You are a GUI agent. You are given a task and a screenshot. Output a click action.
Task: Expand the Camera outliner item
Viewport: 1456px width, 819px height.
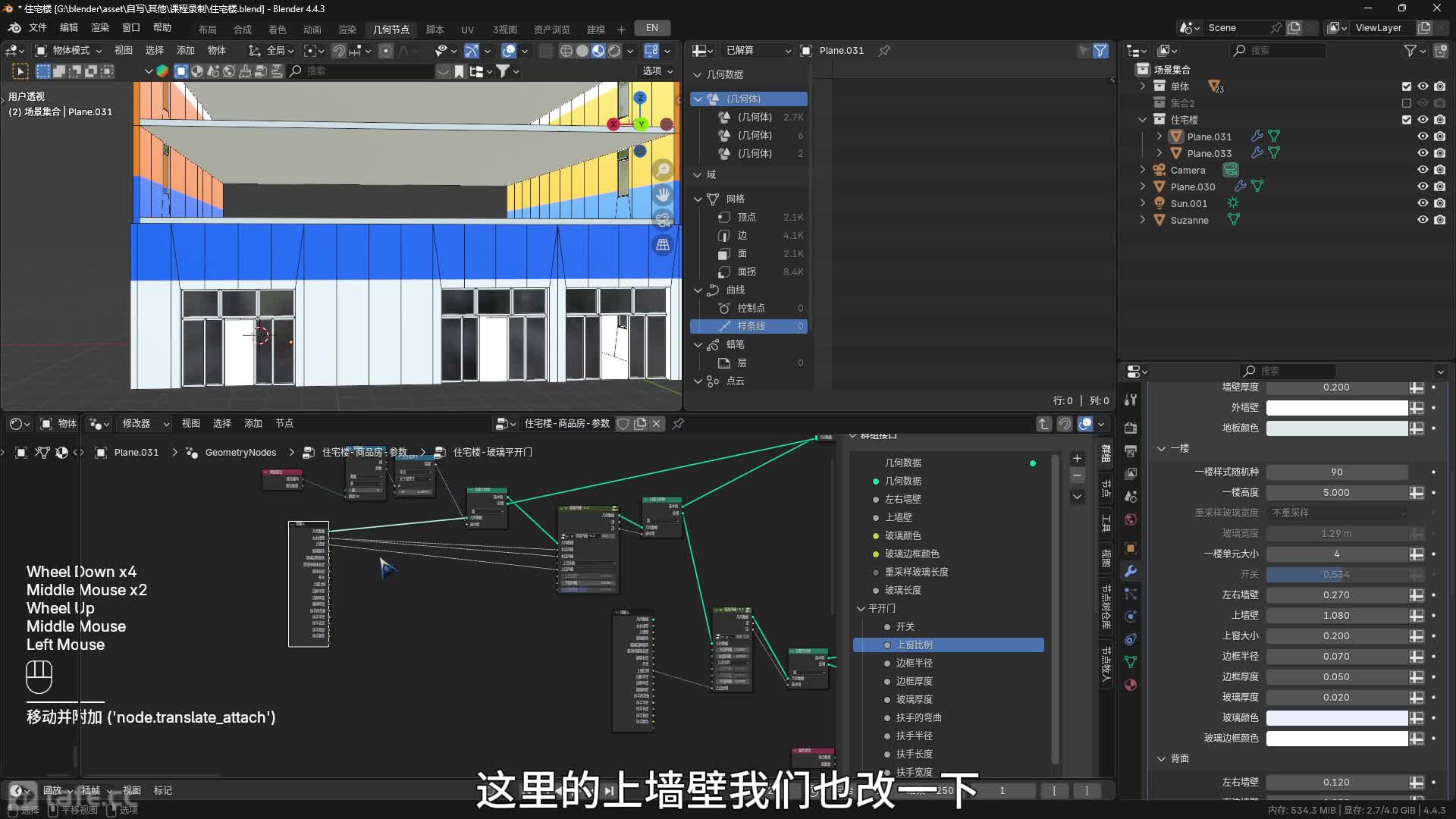click(x=1143, y=170)
